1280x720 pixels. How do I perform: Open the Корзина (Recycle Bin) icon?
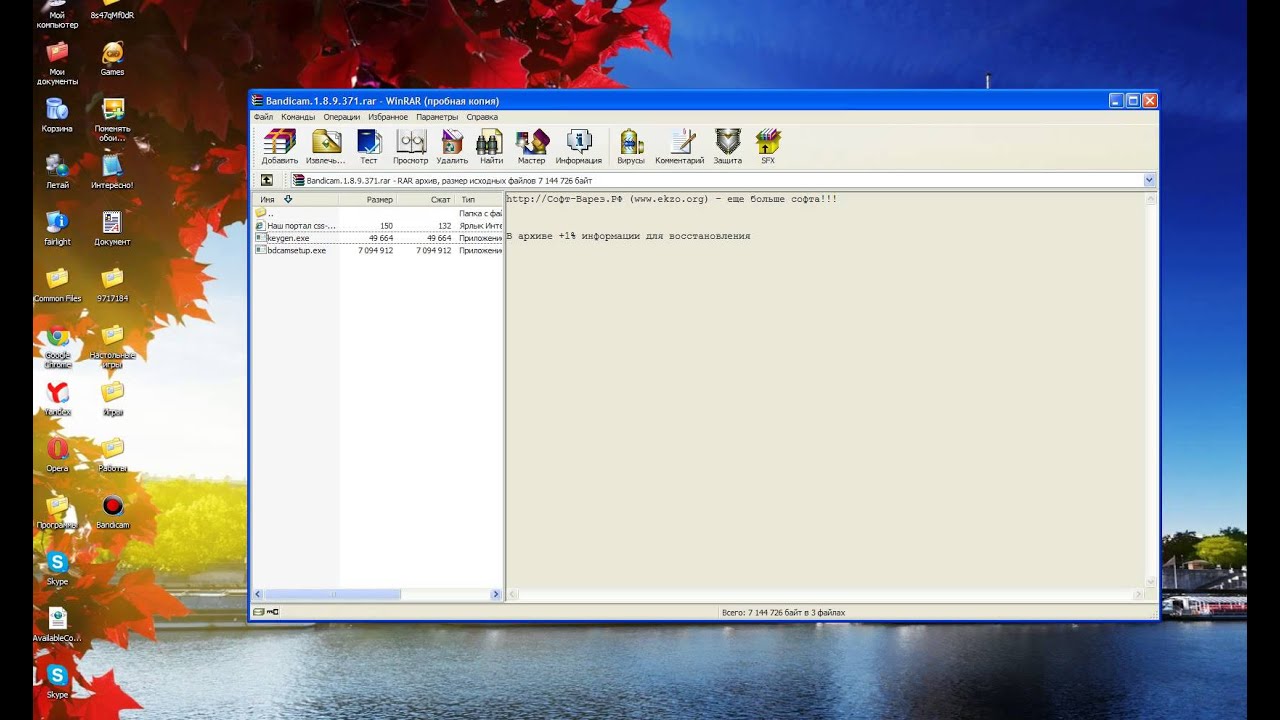pos(57,115)
